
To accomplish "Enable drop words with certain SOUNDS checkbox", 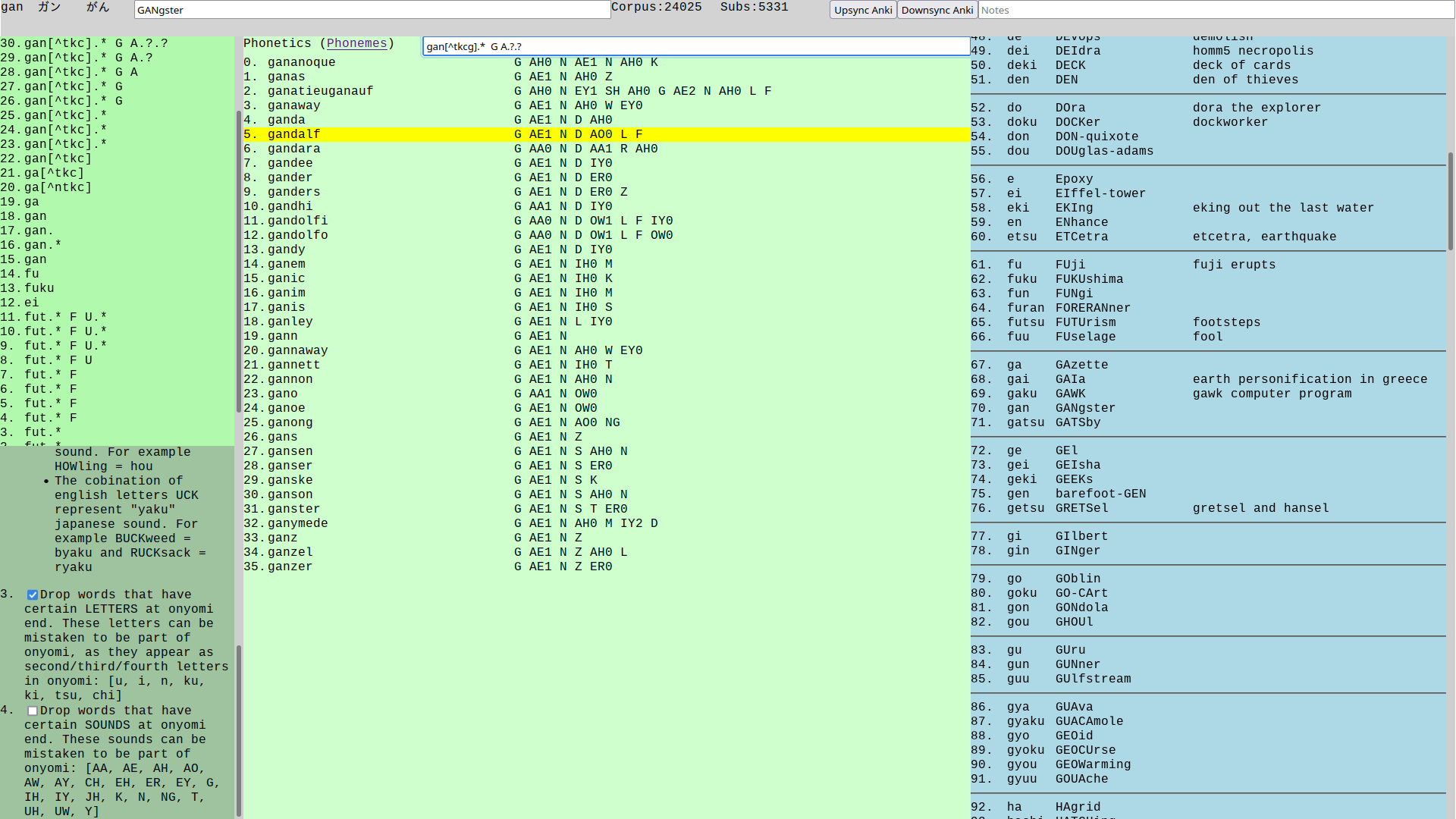I will click(33, 711).
